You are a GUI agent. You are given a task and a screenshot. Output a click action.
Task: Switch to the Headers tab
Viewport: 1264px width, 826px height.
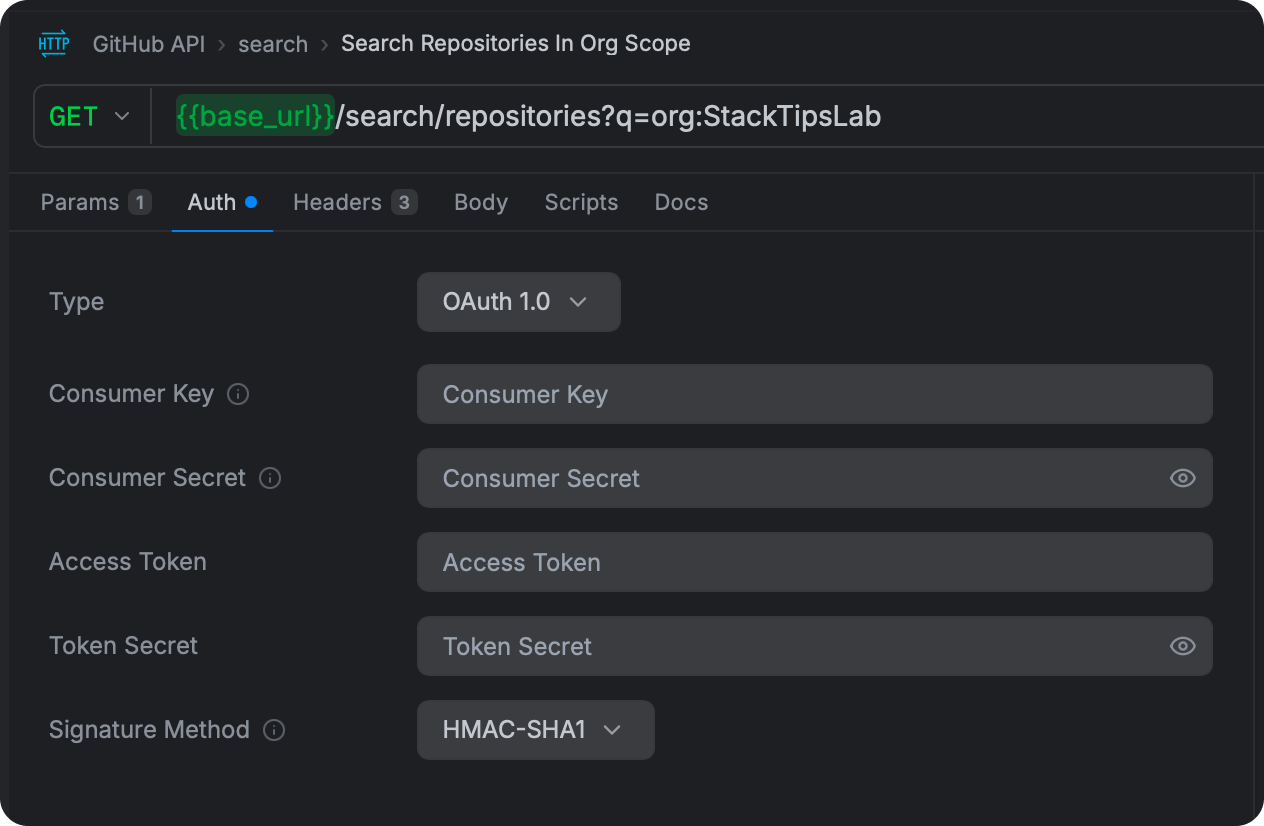coord(355,202)
